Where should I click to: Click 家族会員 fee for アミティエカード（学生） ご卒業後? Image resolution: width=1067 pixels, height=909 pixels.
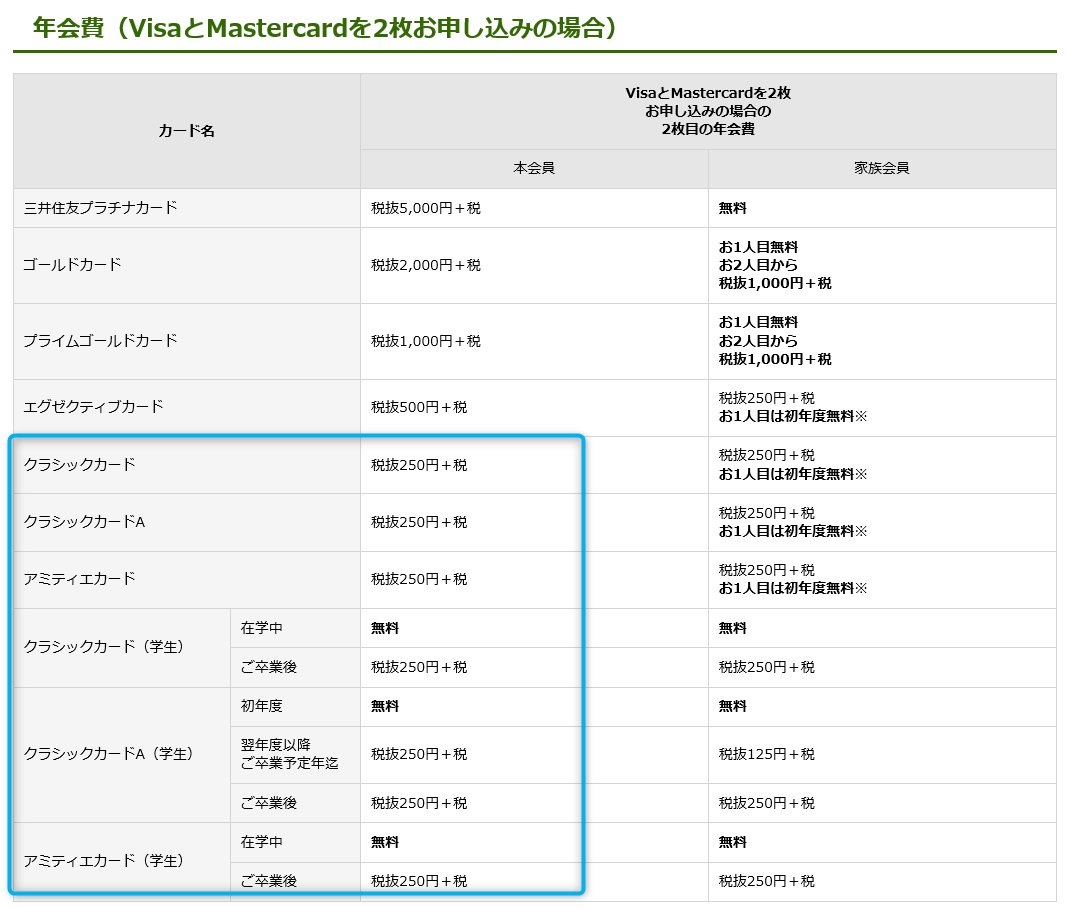(x=766, y=881)
